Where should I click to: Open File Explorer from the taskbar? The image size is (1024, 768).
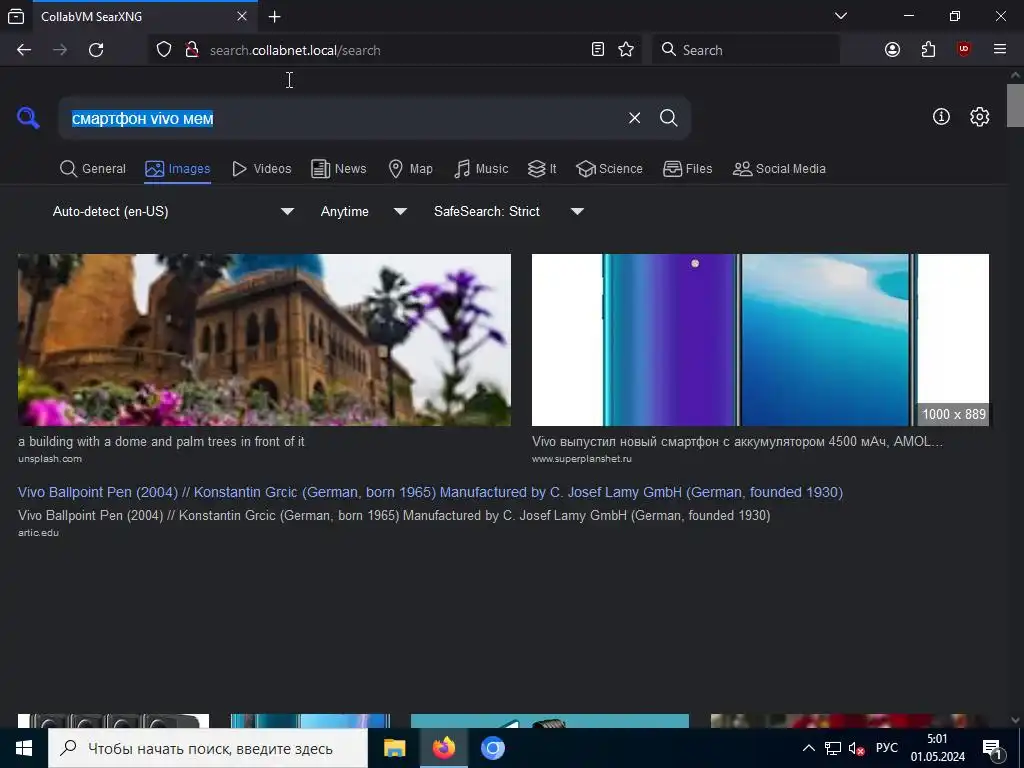(394, 748)
